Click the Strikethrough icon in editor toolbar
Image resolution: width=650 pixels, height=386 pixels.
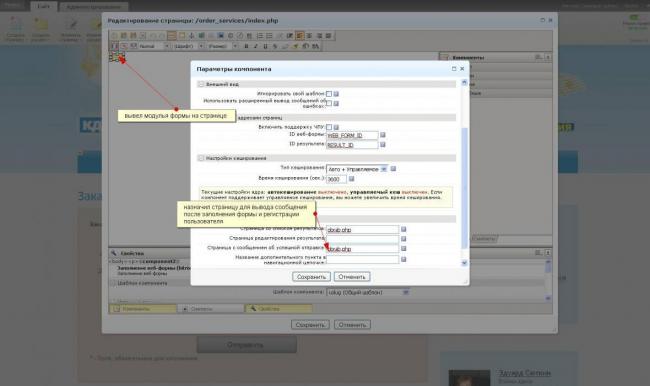tap(275, 46)
